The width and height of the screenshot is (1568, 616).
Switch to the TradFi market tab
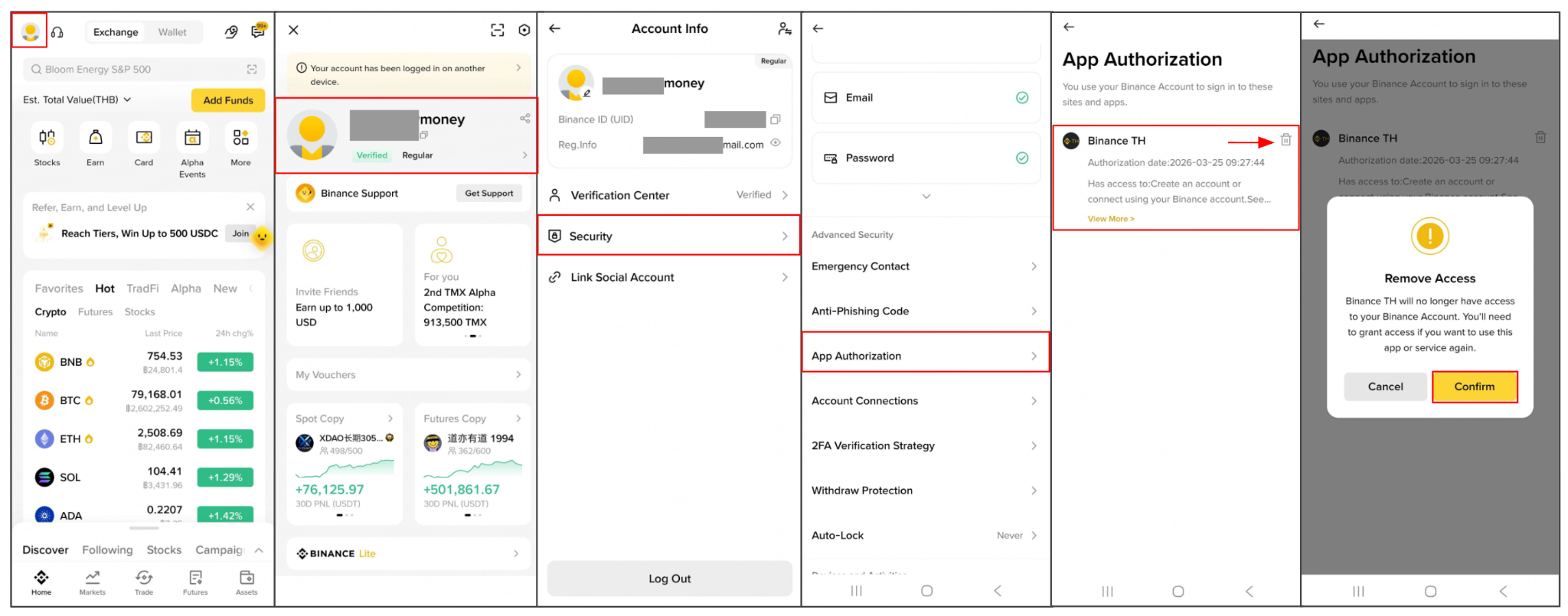point(142,288)
